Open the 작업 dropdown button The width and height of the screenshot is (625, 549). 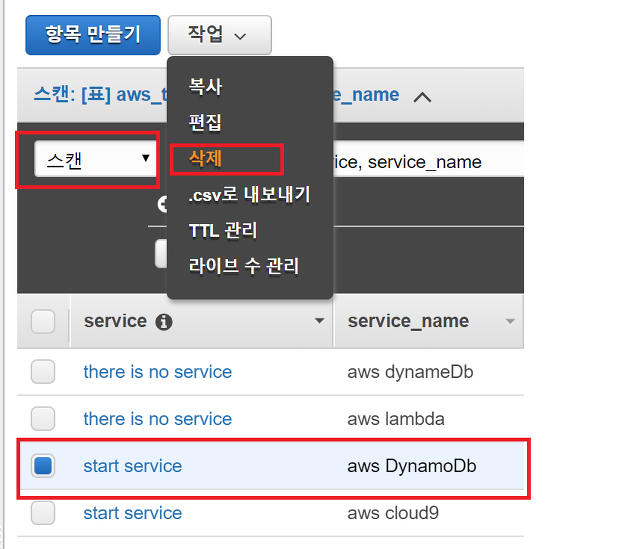pyautogui.click(x=220, y=35)
